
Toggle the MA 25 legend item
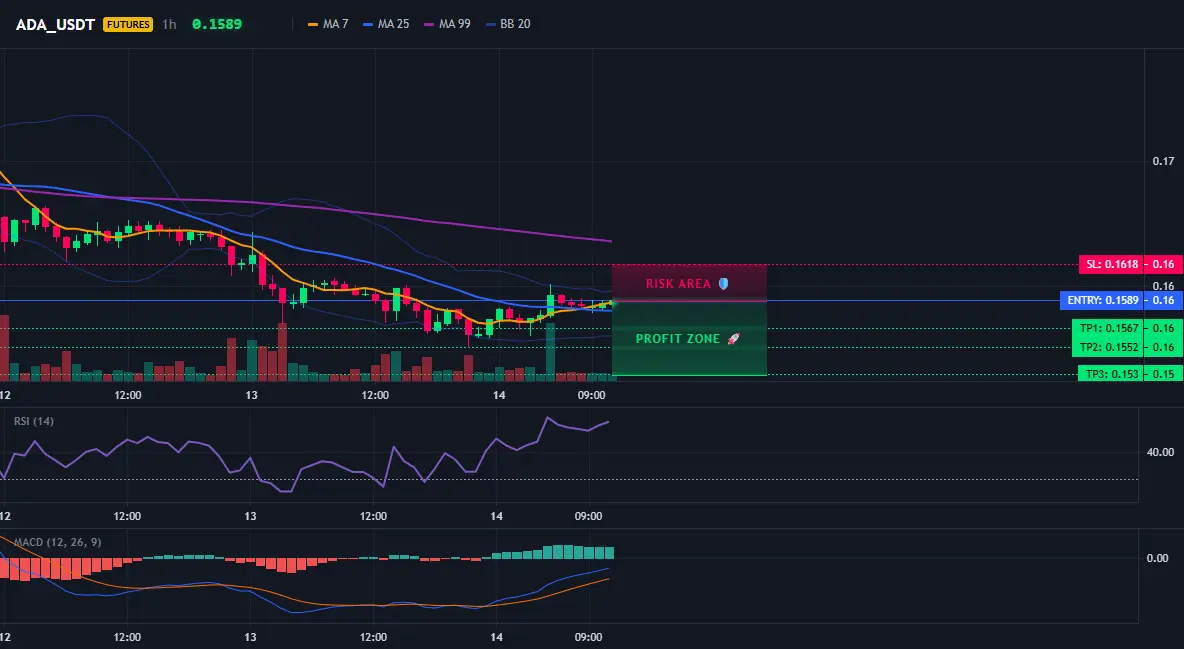pos(387,24)
